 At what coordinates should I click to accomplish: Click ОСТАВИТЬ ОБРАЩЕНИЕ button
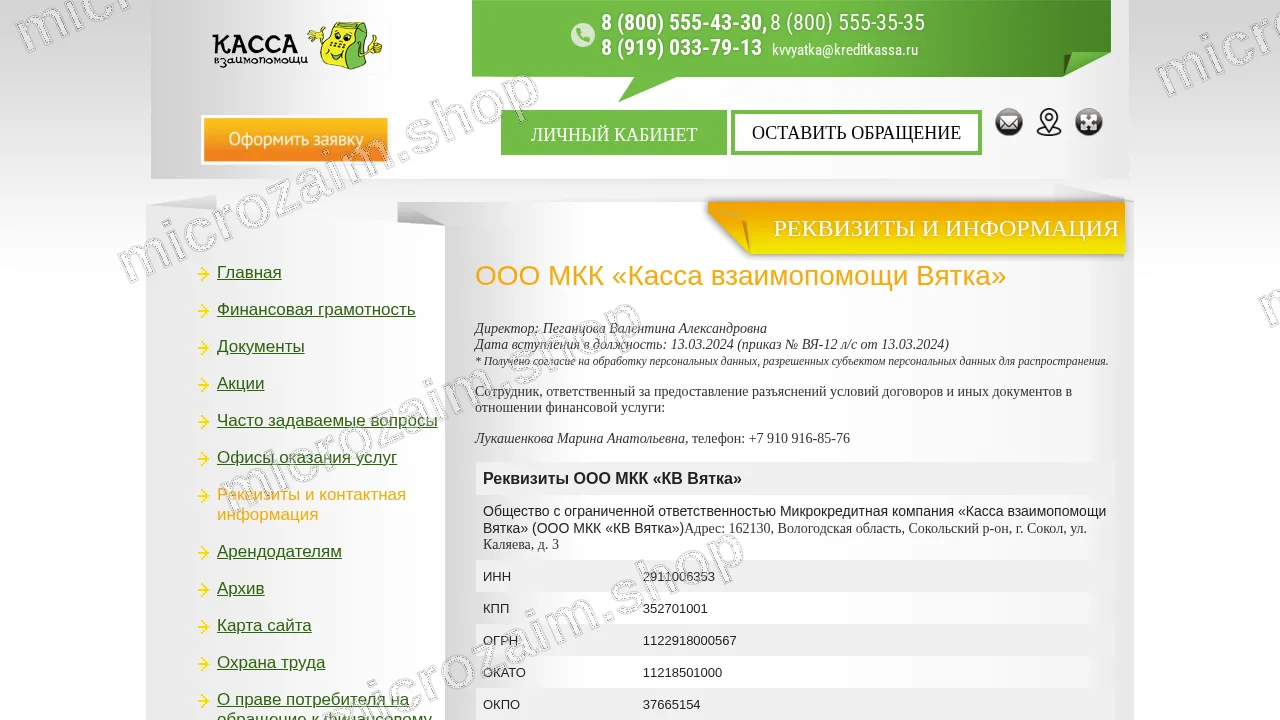[x=856, y=133]
